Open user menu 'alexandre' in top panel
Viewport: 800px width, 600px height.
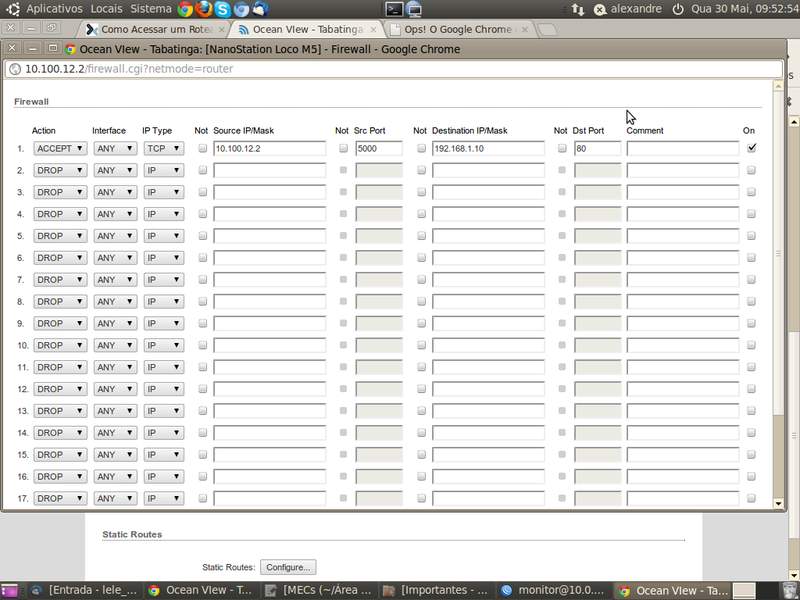pyautogui.click(x=636, y=9)
